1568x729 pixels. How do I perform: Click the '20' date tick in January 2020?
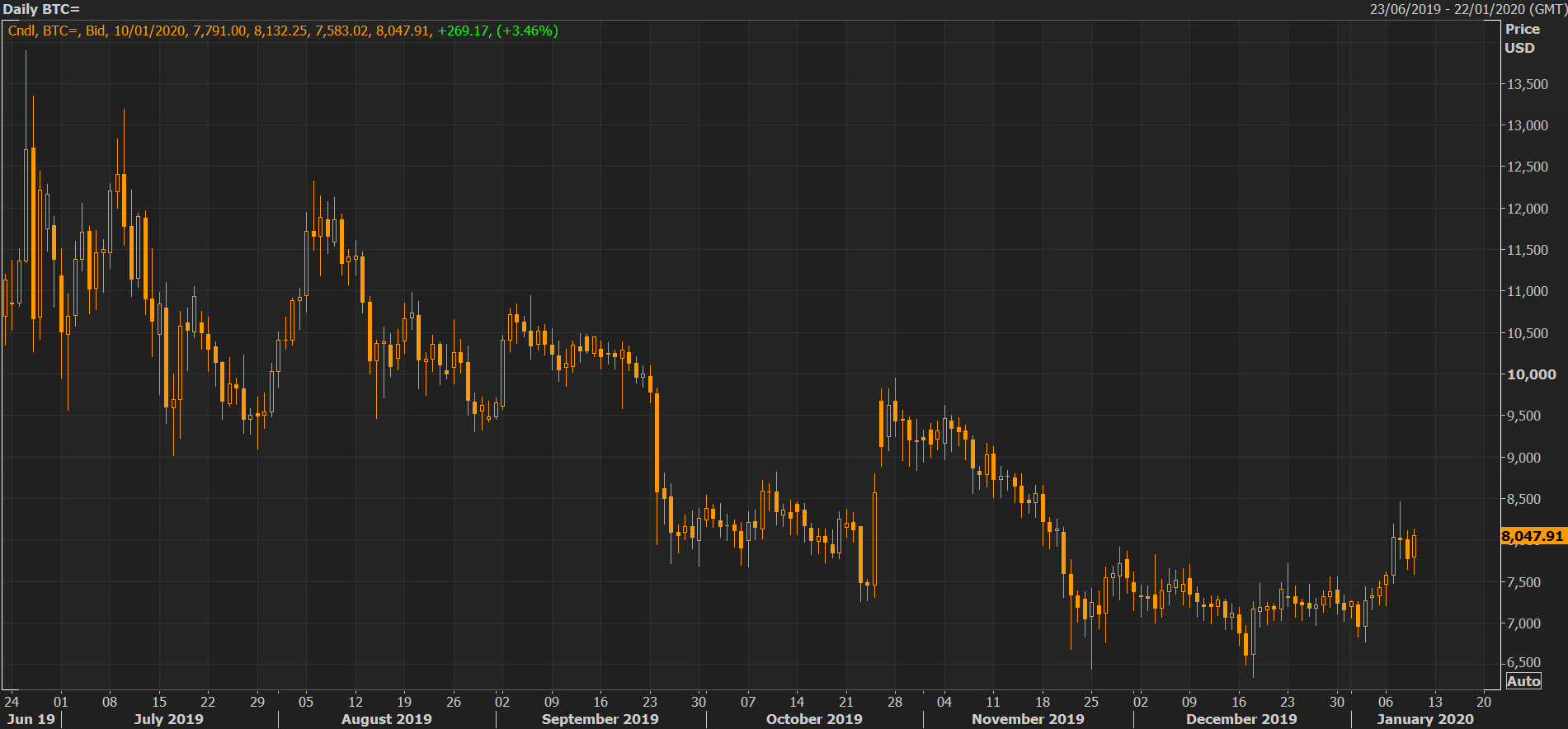[1484, 702]
